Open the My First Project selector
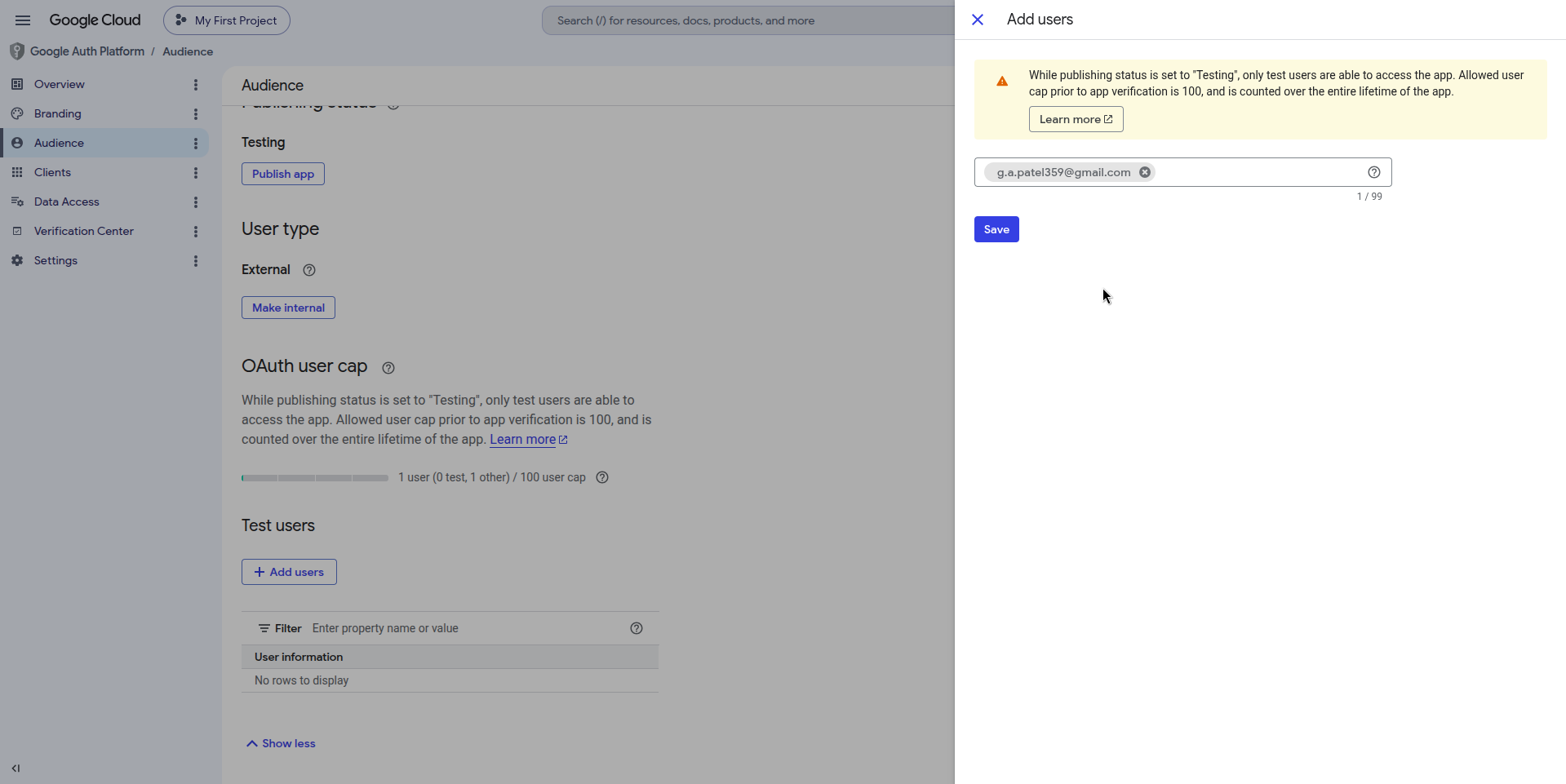This screenshot has height=784, width=1566. click(227, 20)
